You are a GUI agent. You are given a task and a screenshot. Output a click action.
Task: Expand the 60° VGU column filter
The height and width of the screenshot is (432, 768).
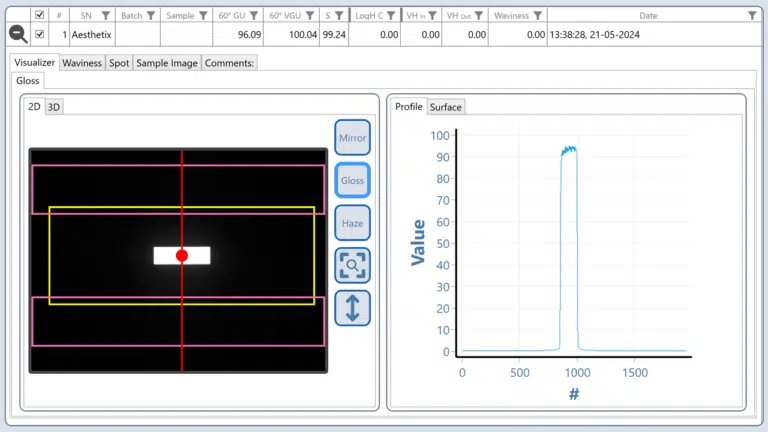pyautogui.click(x=309, y=16)
